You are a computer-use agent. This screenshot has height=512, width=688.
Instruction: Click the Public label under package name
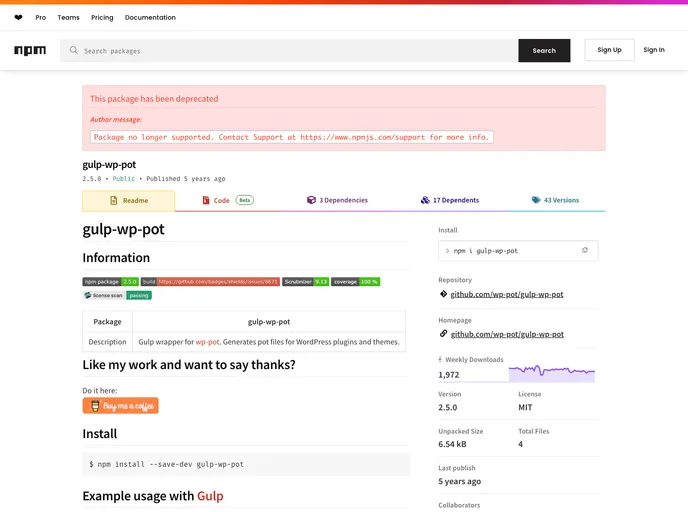[x=124, y=179]
